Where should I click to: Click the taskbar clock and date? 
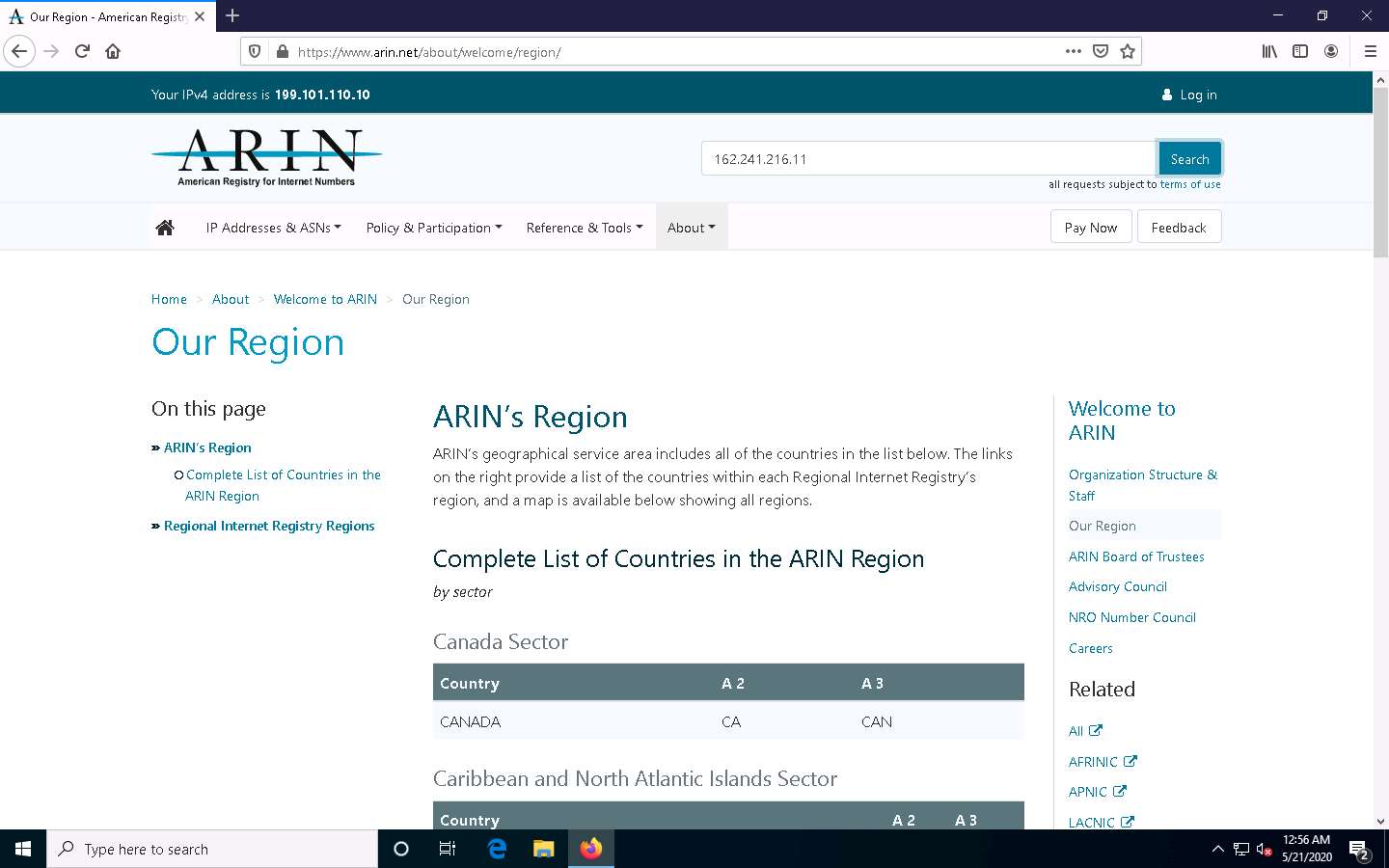point(1307,849)
